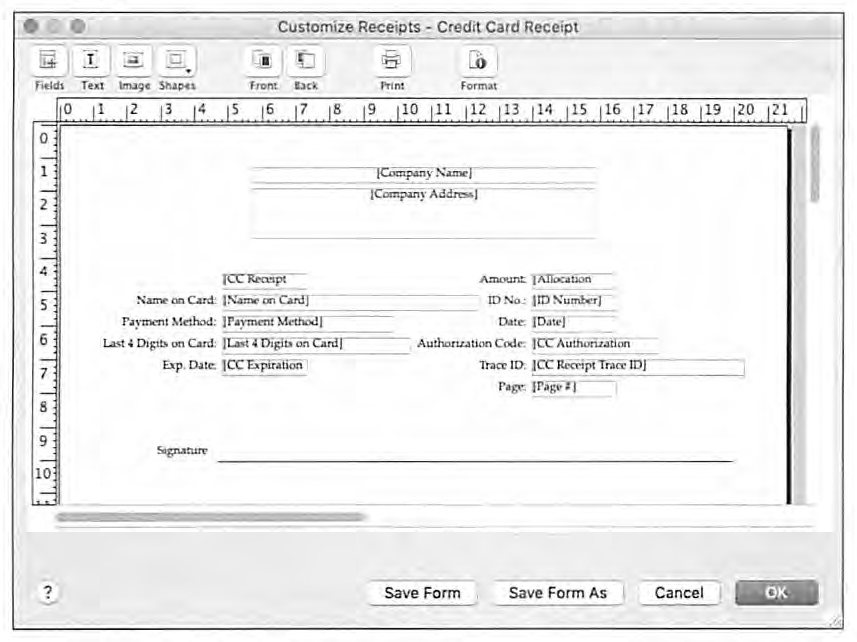Select the [Company Name] field
Viewport: 857px width, 642px height.
pos(424,174)
